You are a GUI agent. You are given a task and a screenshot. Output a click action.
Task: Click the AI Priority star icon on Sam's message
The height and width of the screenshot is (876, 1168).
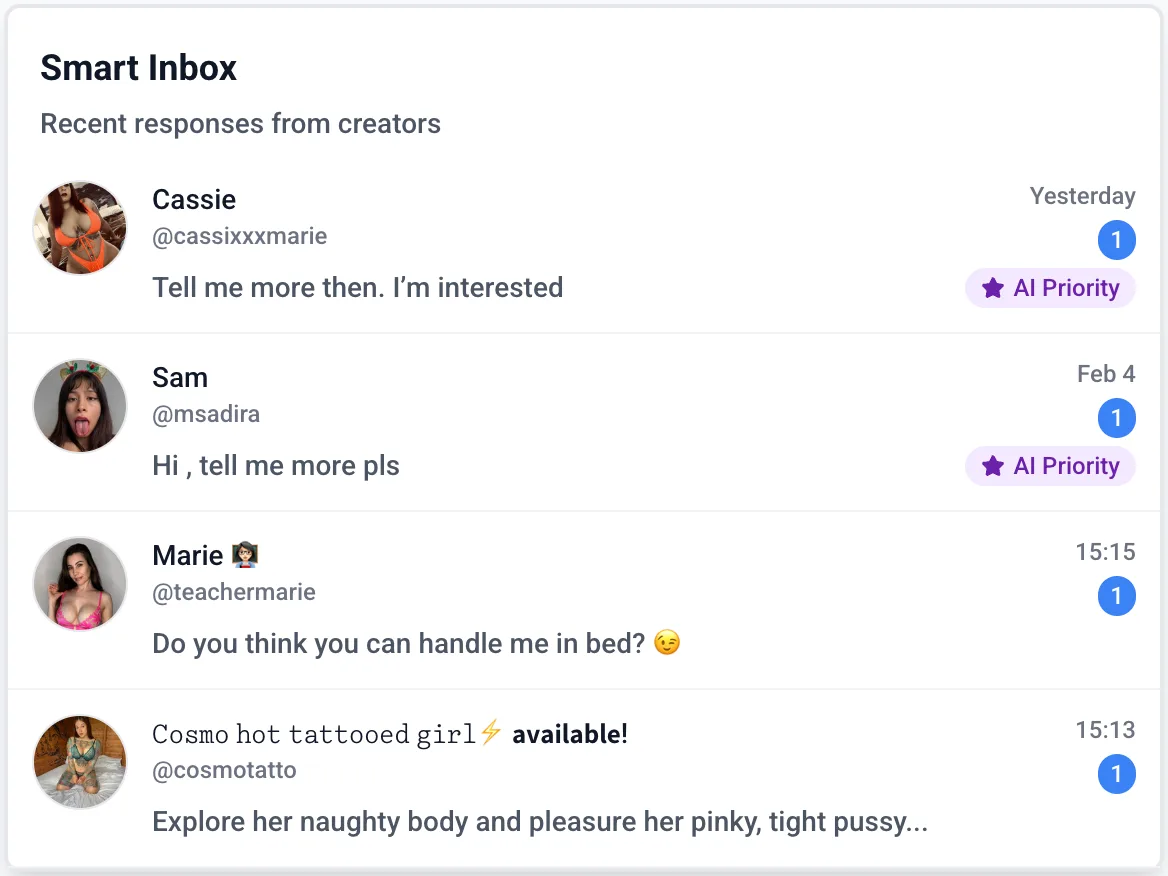(x=992, y=466)
